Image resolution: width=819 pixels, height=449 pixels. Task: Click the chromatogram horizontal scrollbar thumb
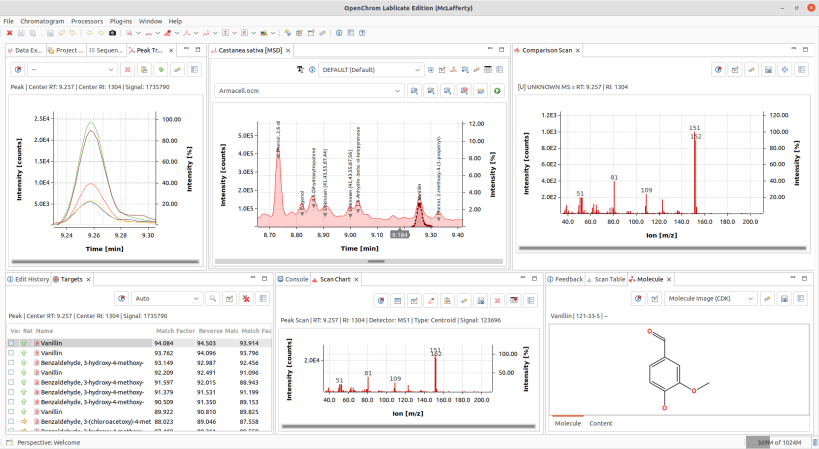(x=376, y=262)
